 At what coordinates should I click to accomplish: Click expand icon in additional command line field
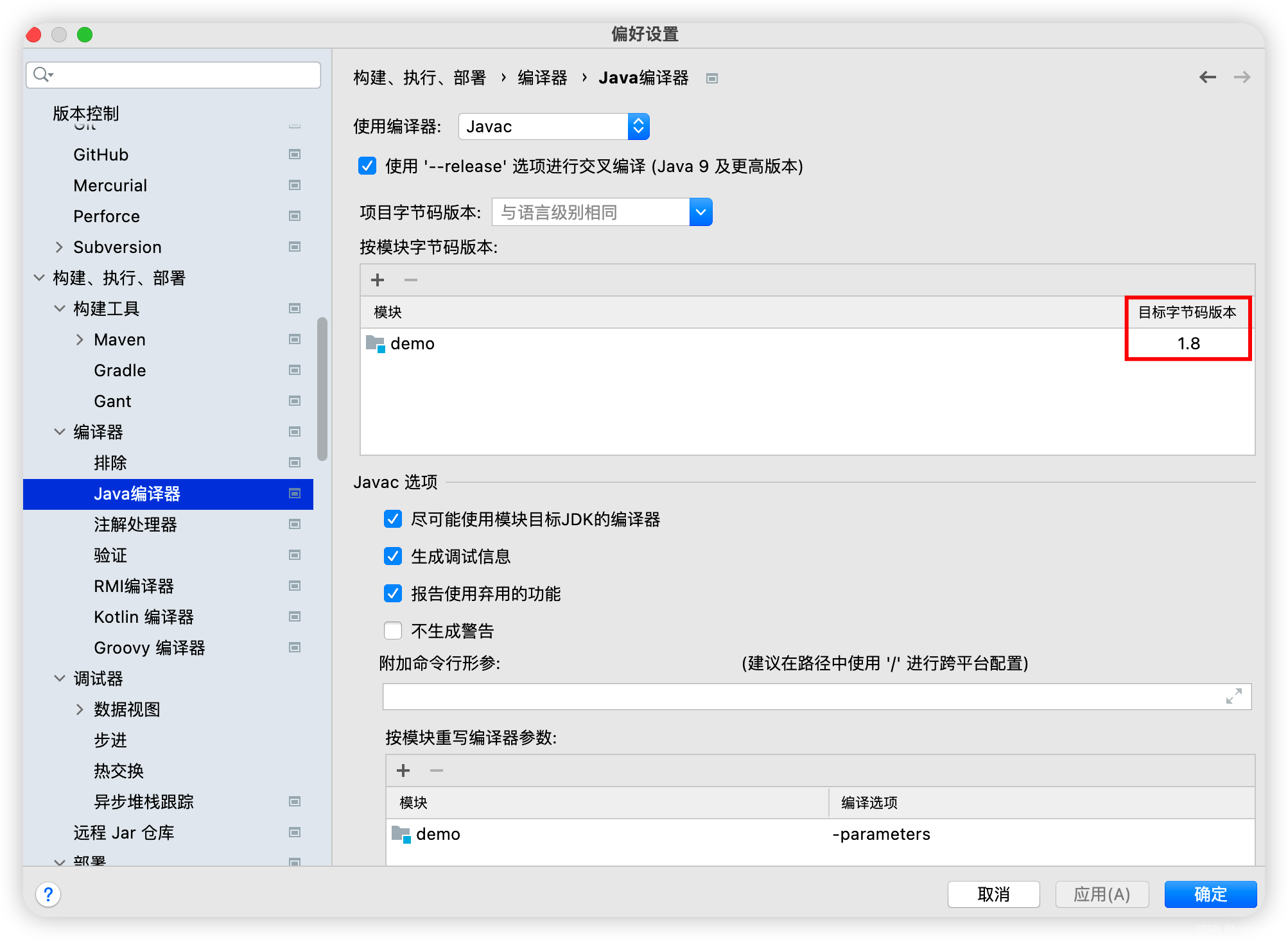pyautogui.click(x=1233, y=697)
